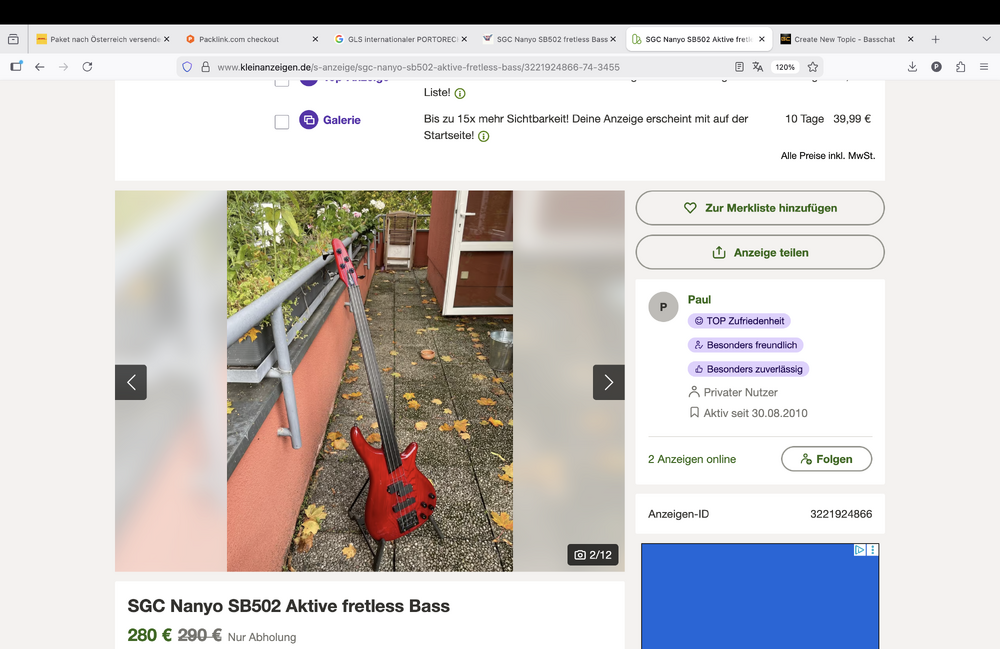Viewport: 1000px width, 649px height.
Task: Switch to the Packlink.com checkout tab
Action: point(240,39)
